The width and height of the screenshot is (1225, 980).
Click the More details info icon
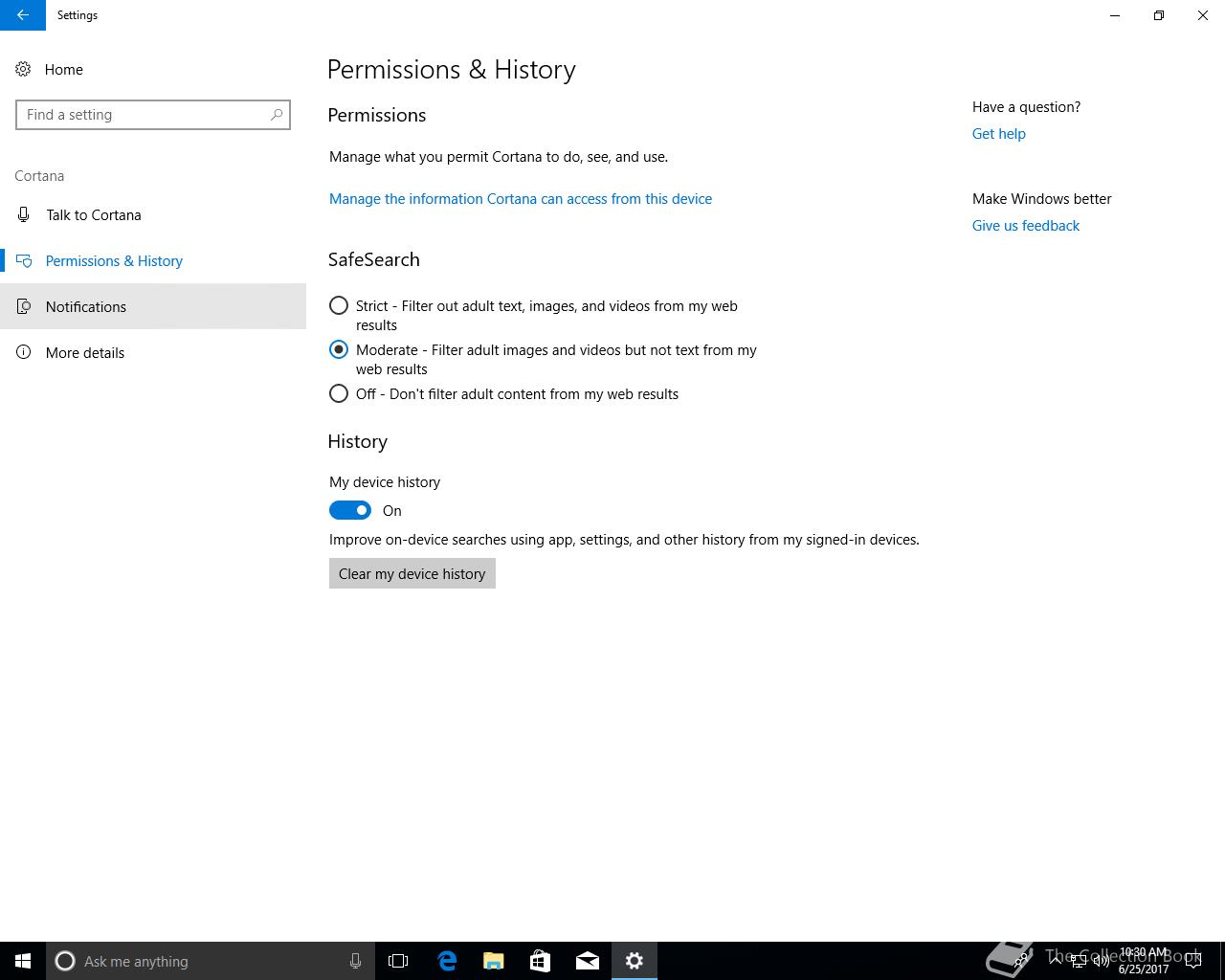(x=23, y=352)
